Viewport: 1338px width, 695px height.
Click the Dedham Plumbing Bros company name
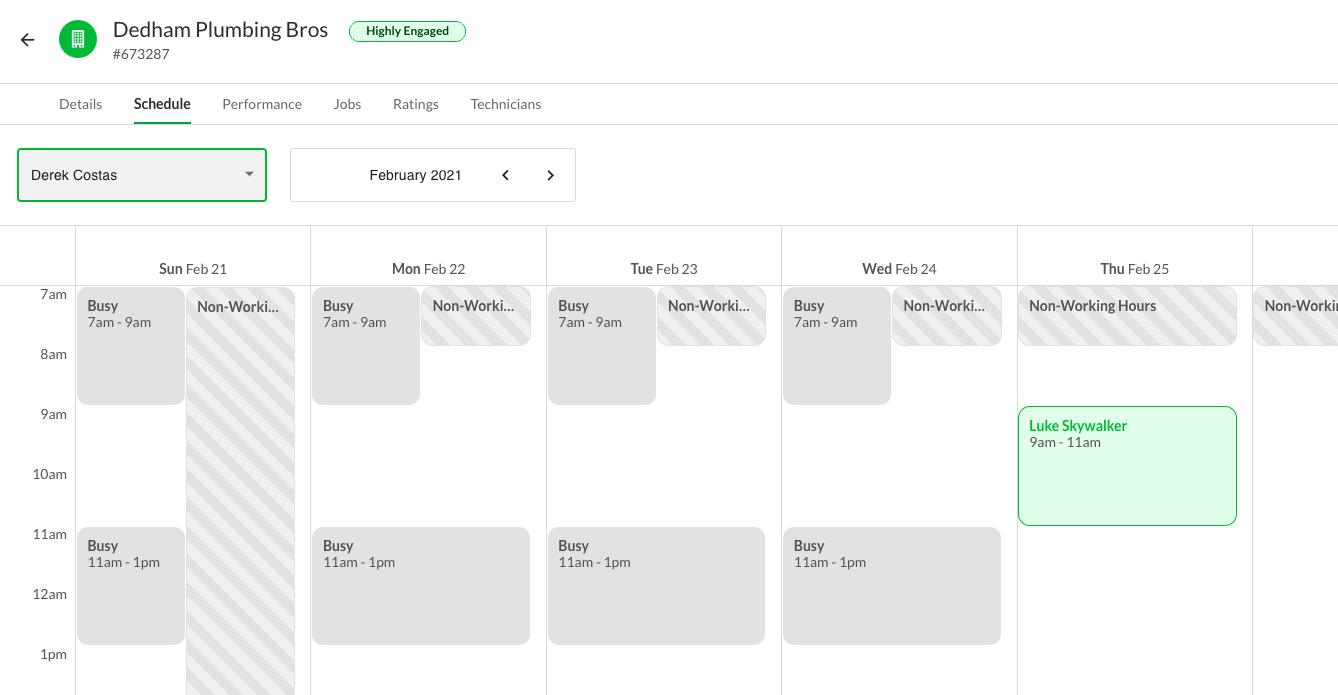coord(220,30)
